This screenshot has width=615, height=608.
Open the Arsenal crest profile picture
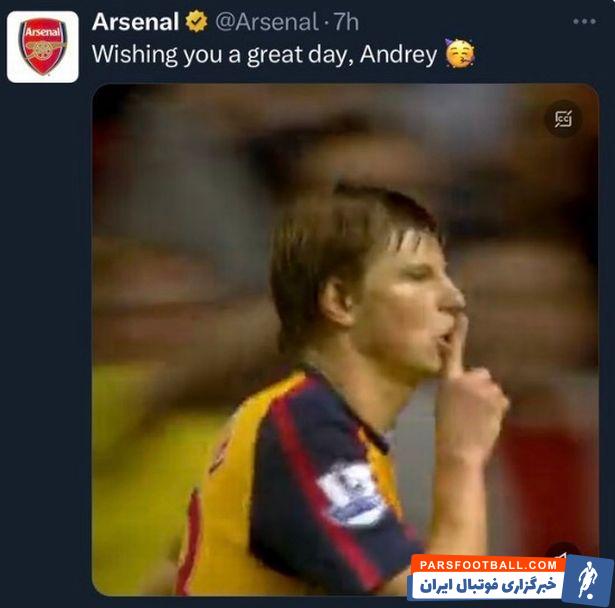point(42,46)
